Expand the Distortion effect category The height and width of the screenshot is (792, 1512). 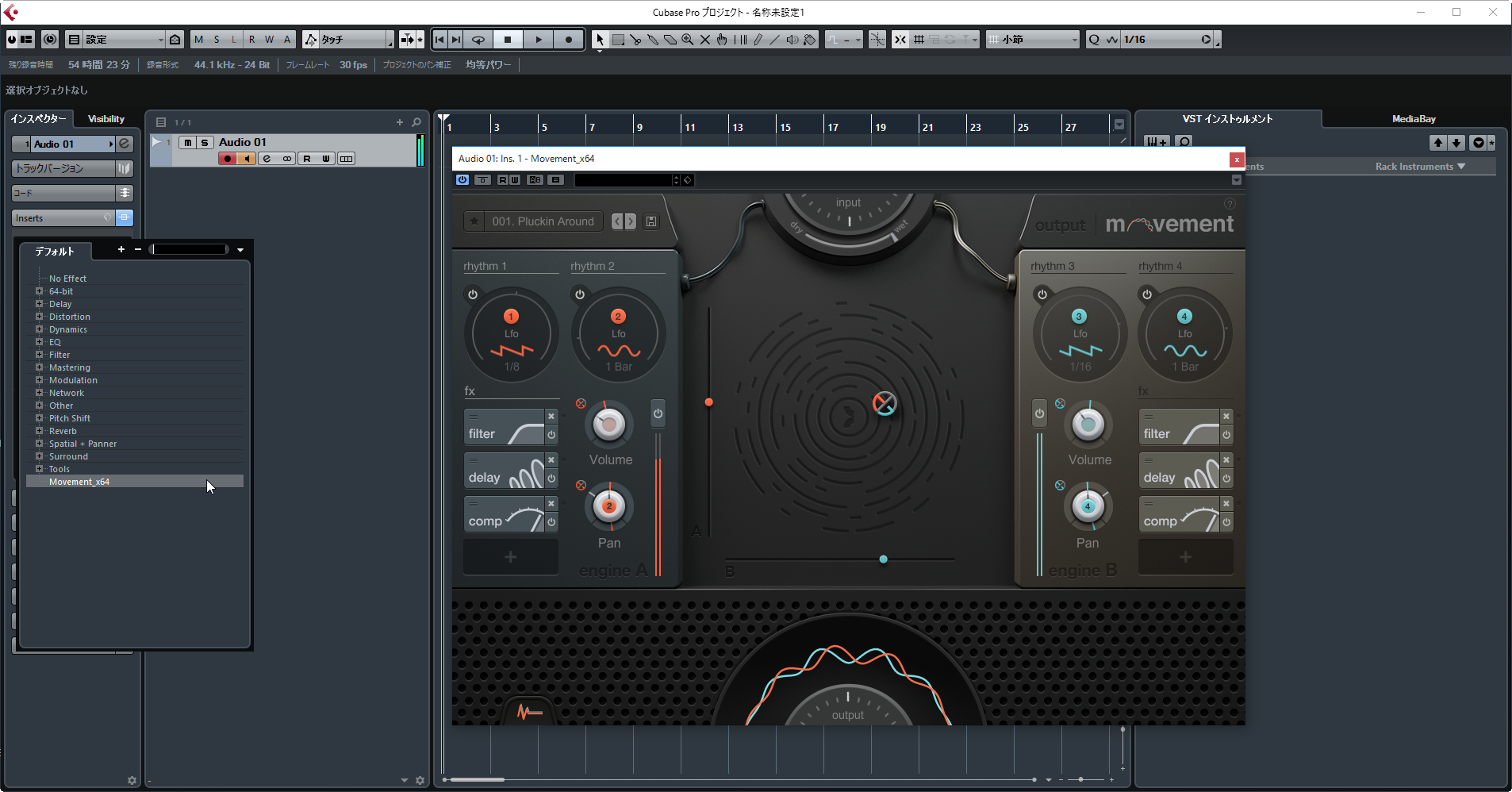click(39, 317)
